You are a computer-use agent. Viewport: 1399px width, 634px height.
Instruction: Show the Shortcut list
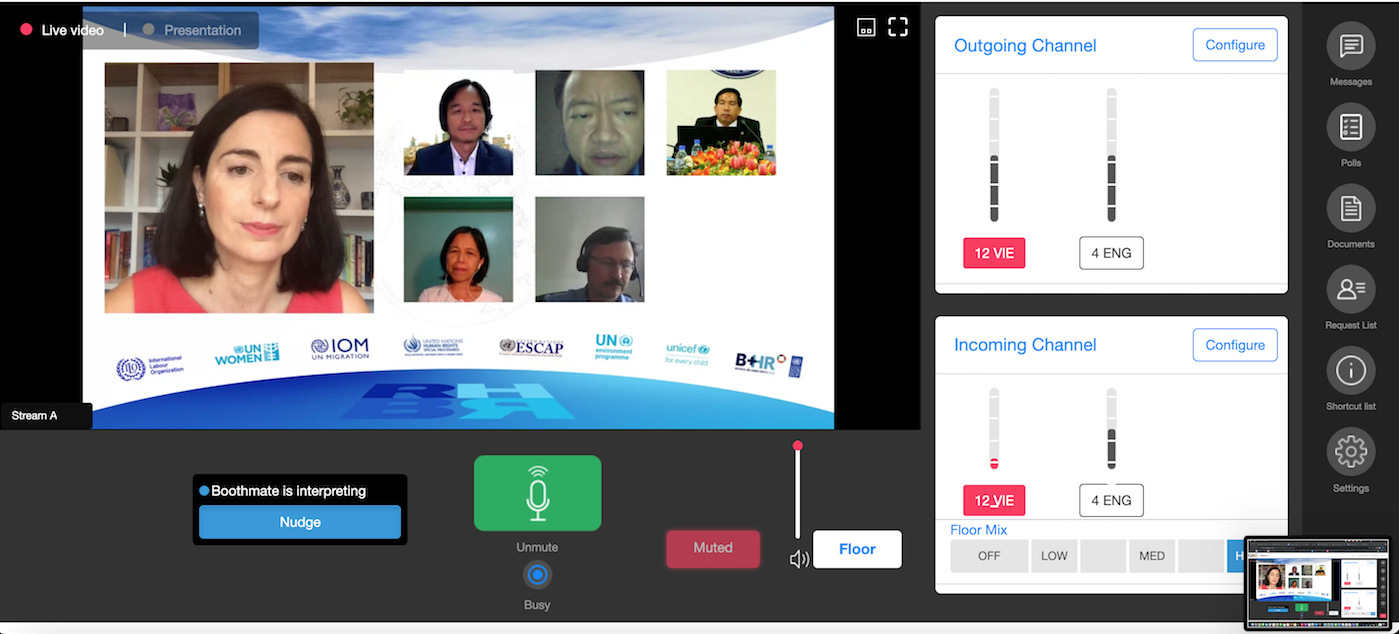[x=1350, y=371]
